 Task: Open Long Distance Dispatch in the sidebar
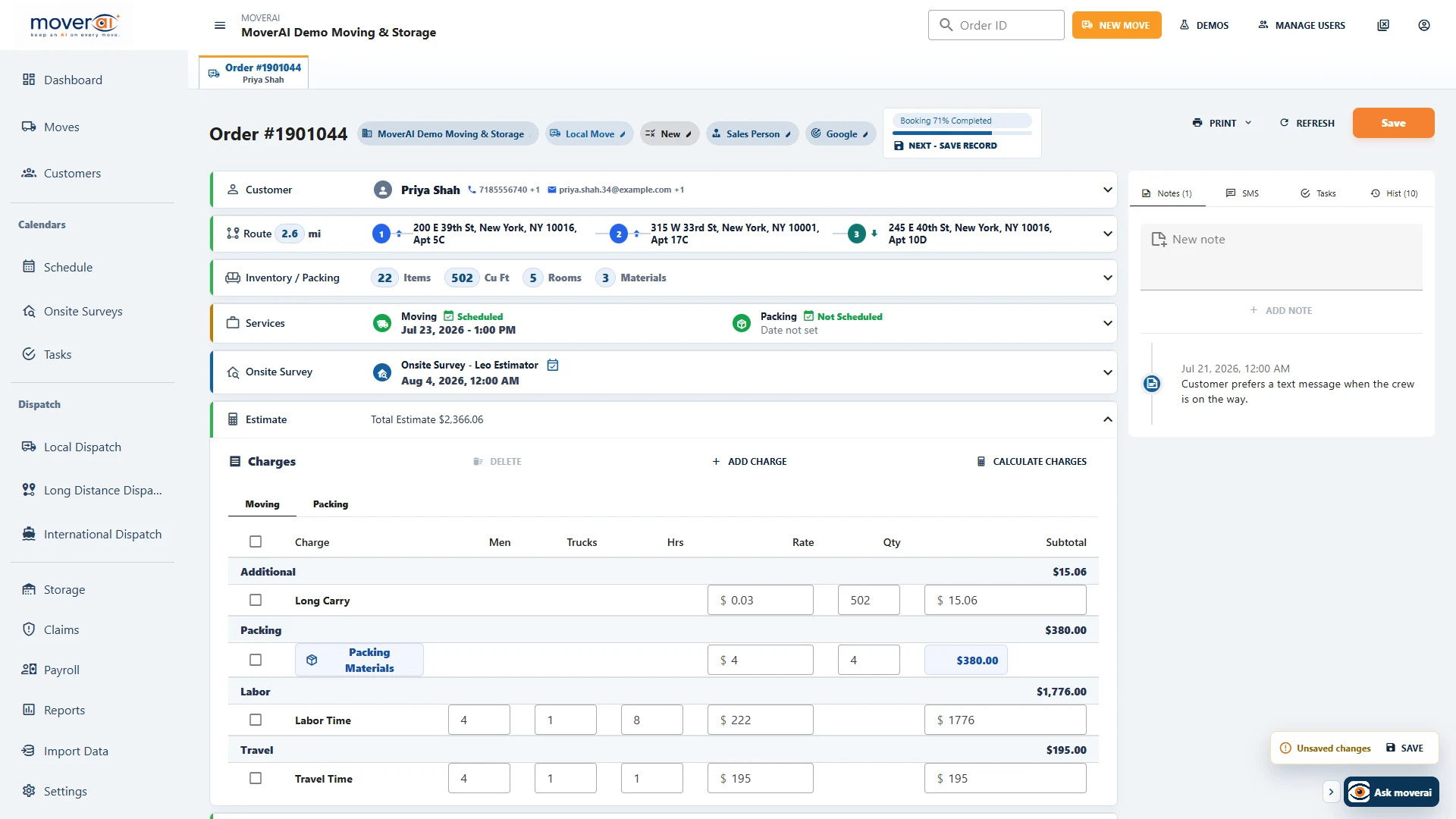(94, 490)
